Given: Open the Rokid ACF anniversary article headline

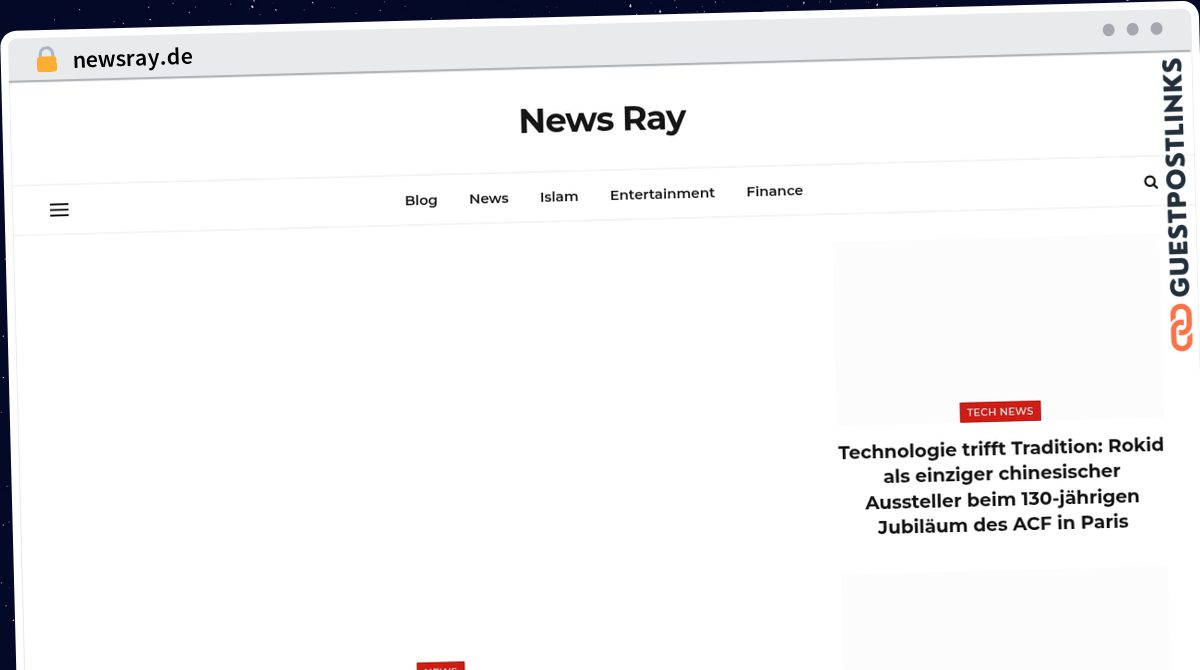Looking at the screenshot, I should [1001, 485].
